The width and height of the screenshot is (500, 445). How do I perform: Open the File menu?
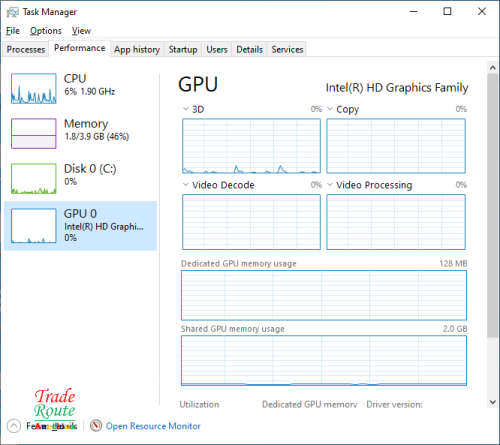coord(13,31)
